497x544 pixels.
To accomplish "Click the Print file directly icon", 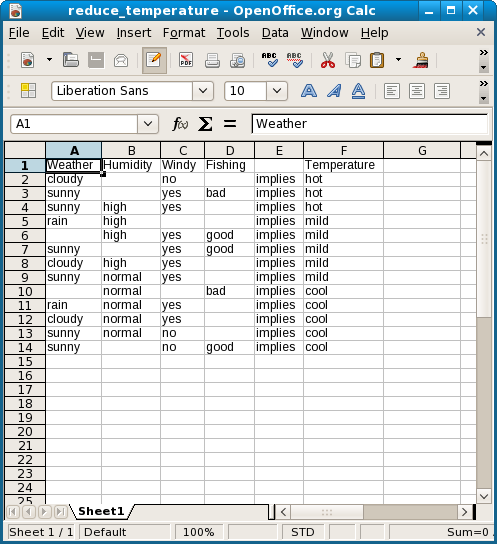I will pos(212,60).
